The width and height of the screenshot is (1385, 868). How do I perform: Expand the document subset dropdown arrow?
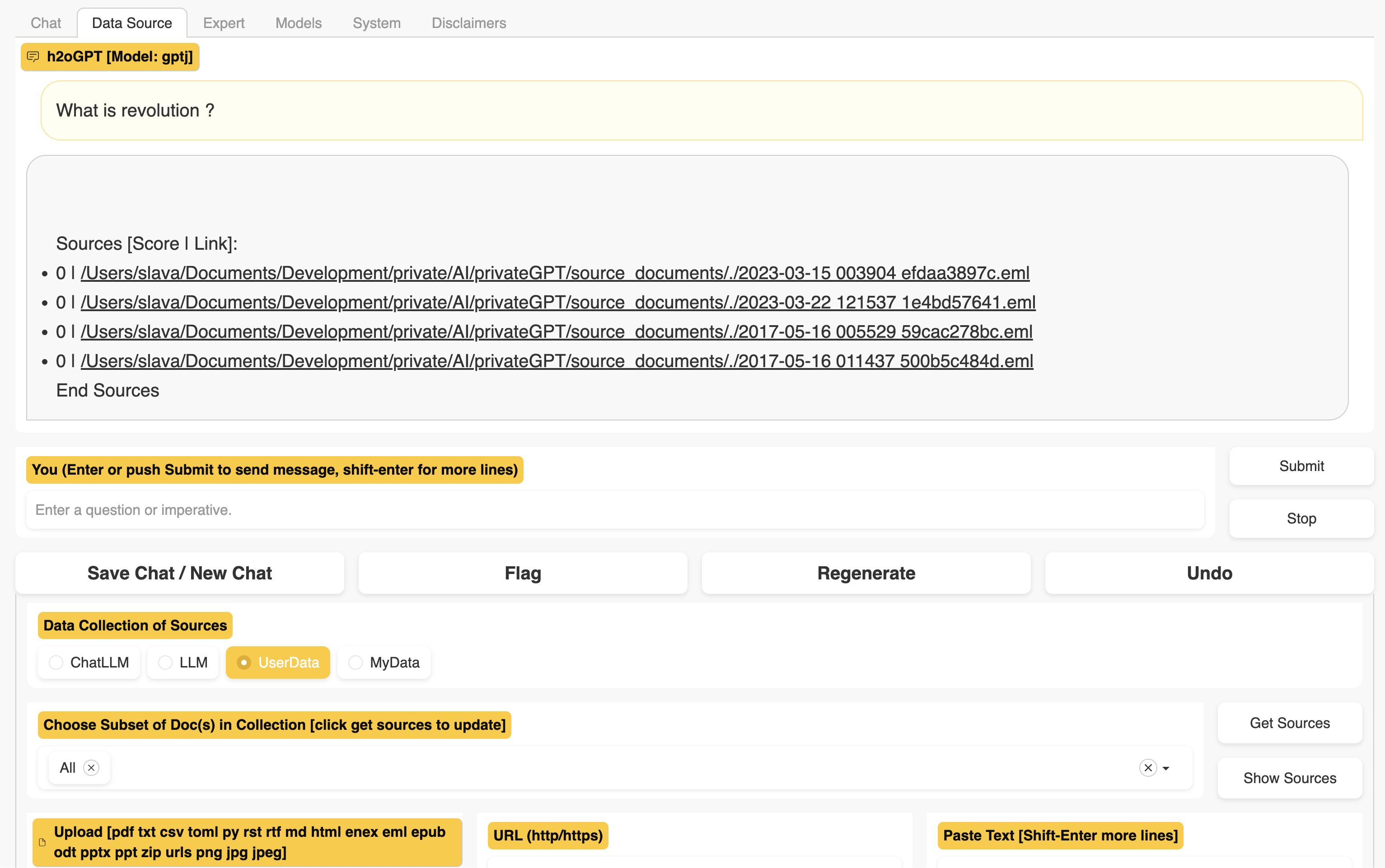coord(1167,769)
